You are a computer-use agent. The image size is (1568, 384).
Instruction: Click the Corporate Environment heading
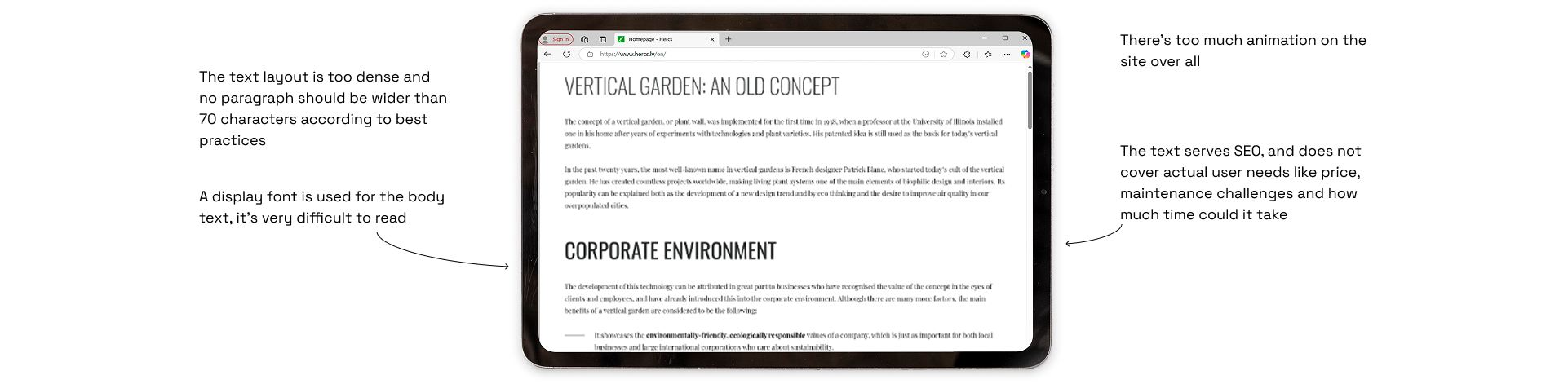coord(670,251)
